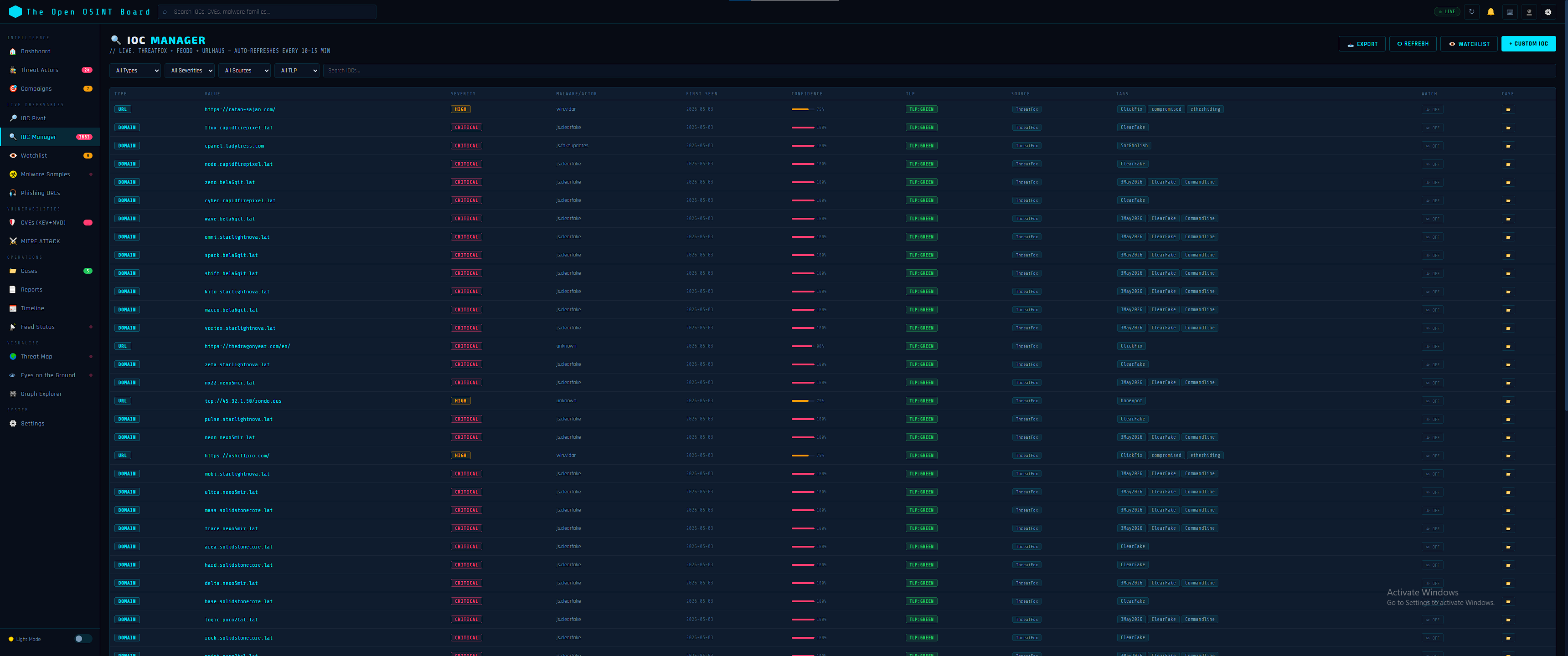This screenshot has width=1568, height=656.
Task: Click the honeypot tag on tcp://45.92.1.50 row
Action: pos(1131,401)
